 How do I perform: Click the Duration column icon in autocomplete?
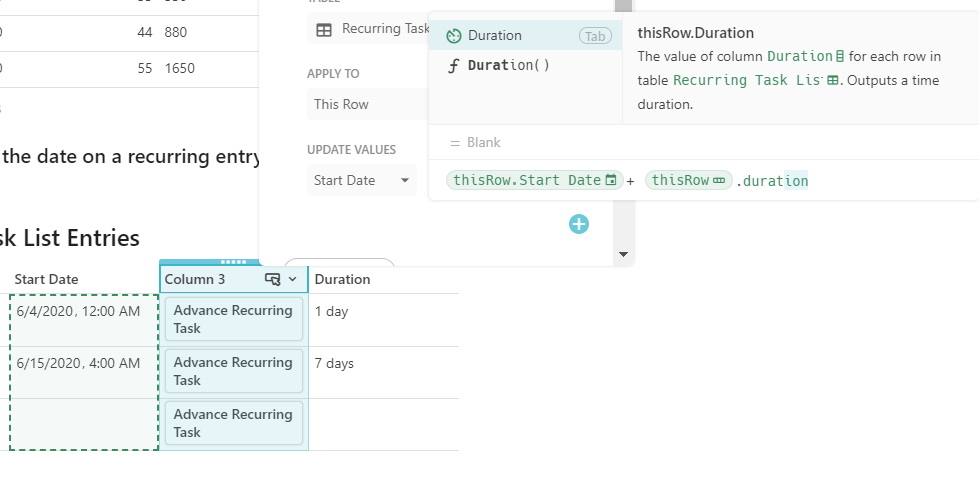(x=454, y=36)
